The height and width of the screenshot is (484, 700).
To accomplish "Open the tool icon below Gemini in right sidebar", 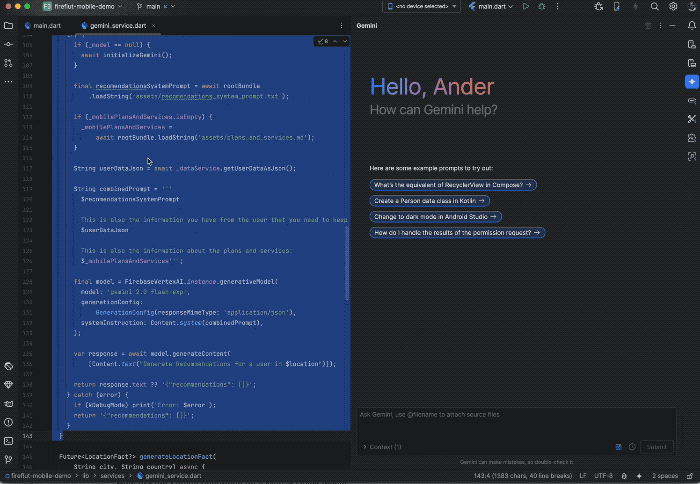I will coord(692,101).
